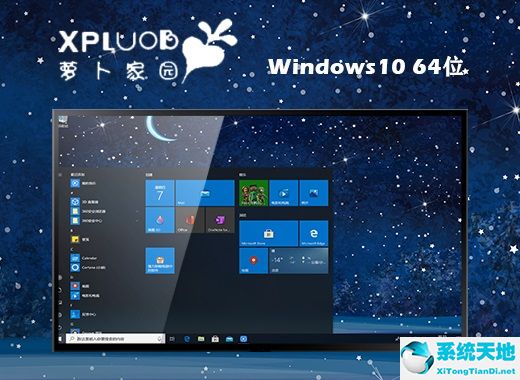Screen dimensions: 520x380
Task: Click the taskbar search box
Action: click(115, 339)
